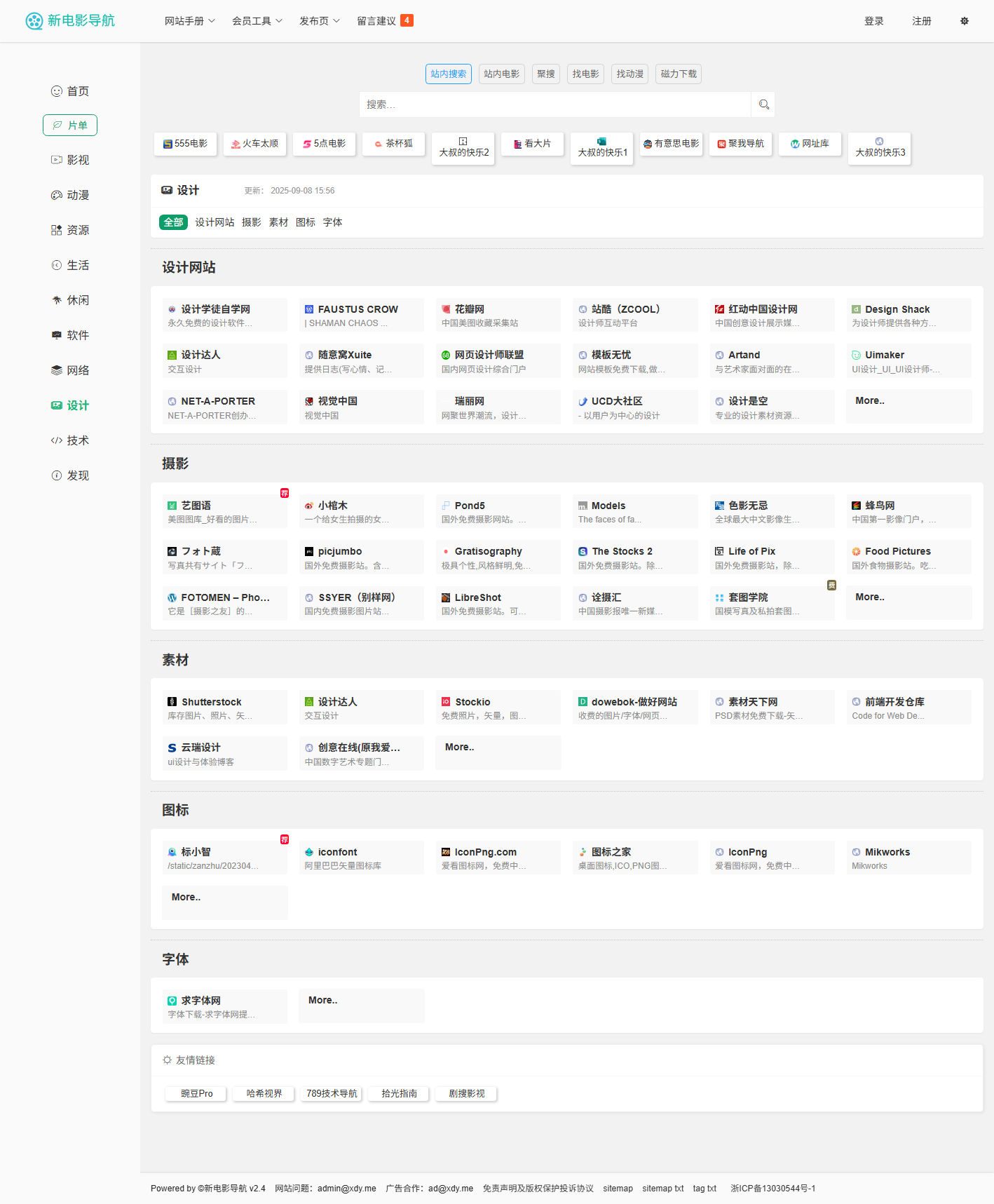
Task: Switch search mode to 磁力下载
Action: coord(678,74)
